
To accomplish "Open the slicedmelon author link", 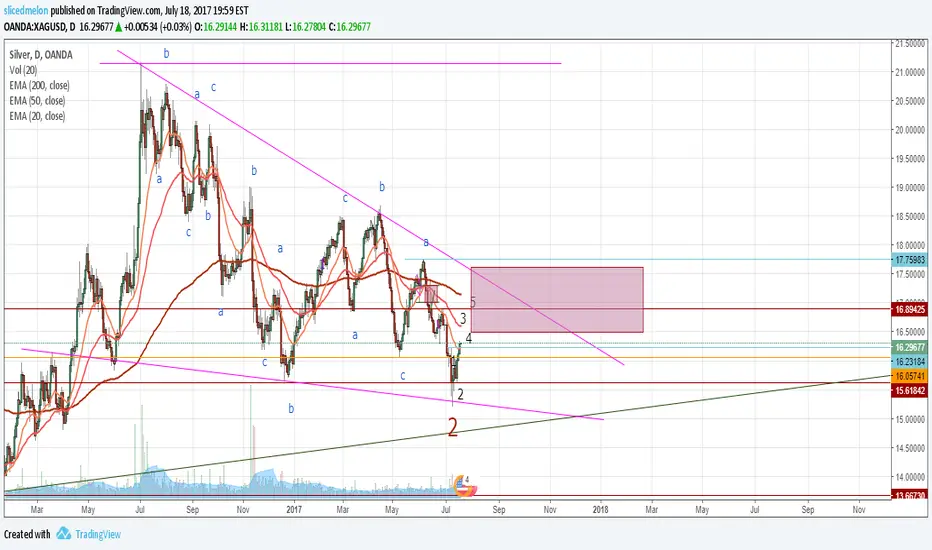I will click(x=26, y=11).
